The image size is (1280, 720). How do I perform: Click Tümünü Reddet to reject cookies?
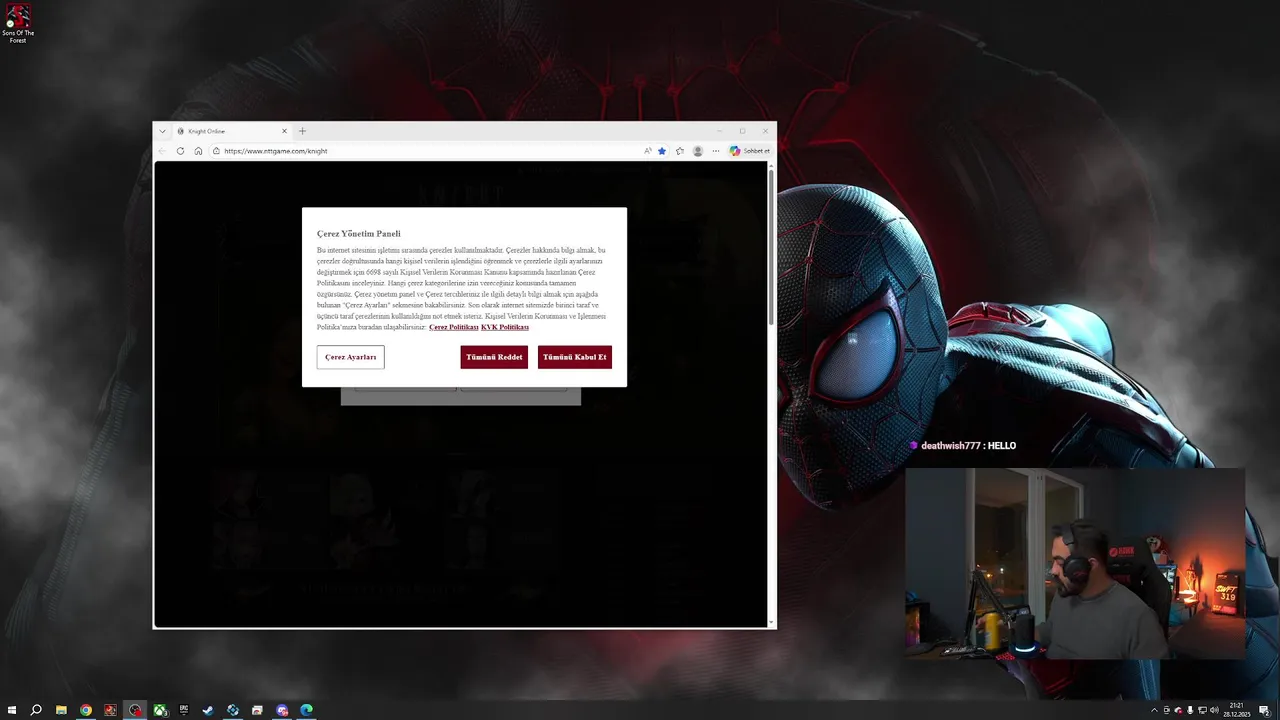coord(494,357)
